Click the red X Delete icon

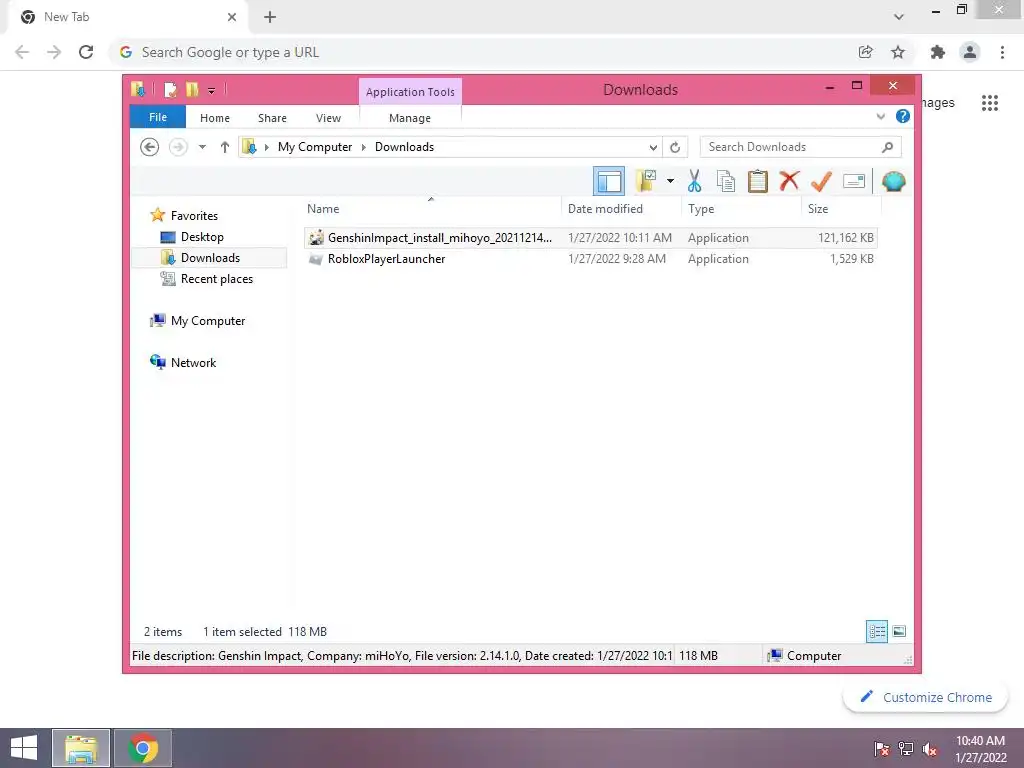[789, 180]
